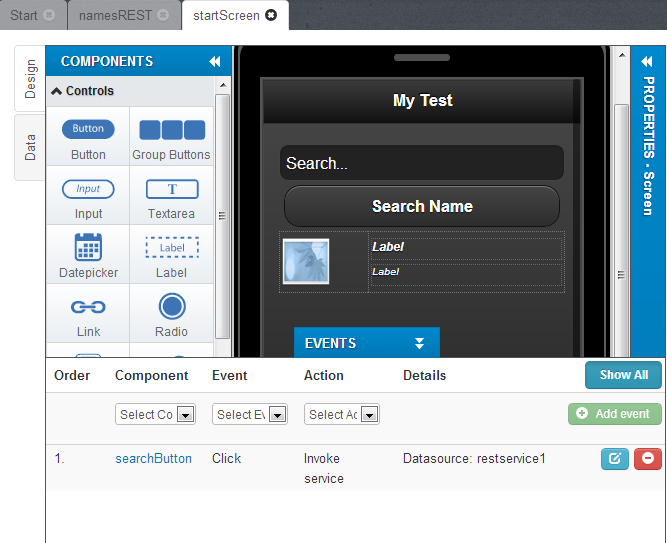Select the Datepicker calendar icon
Screen dimensions: 667x543
pos(88,247)
